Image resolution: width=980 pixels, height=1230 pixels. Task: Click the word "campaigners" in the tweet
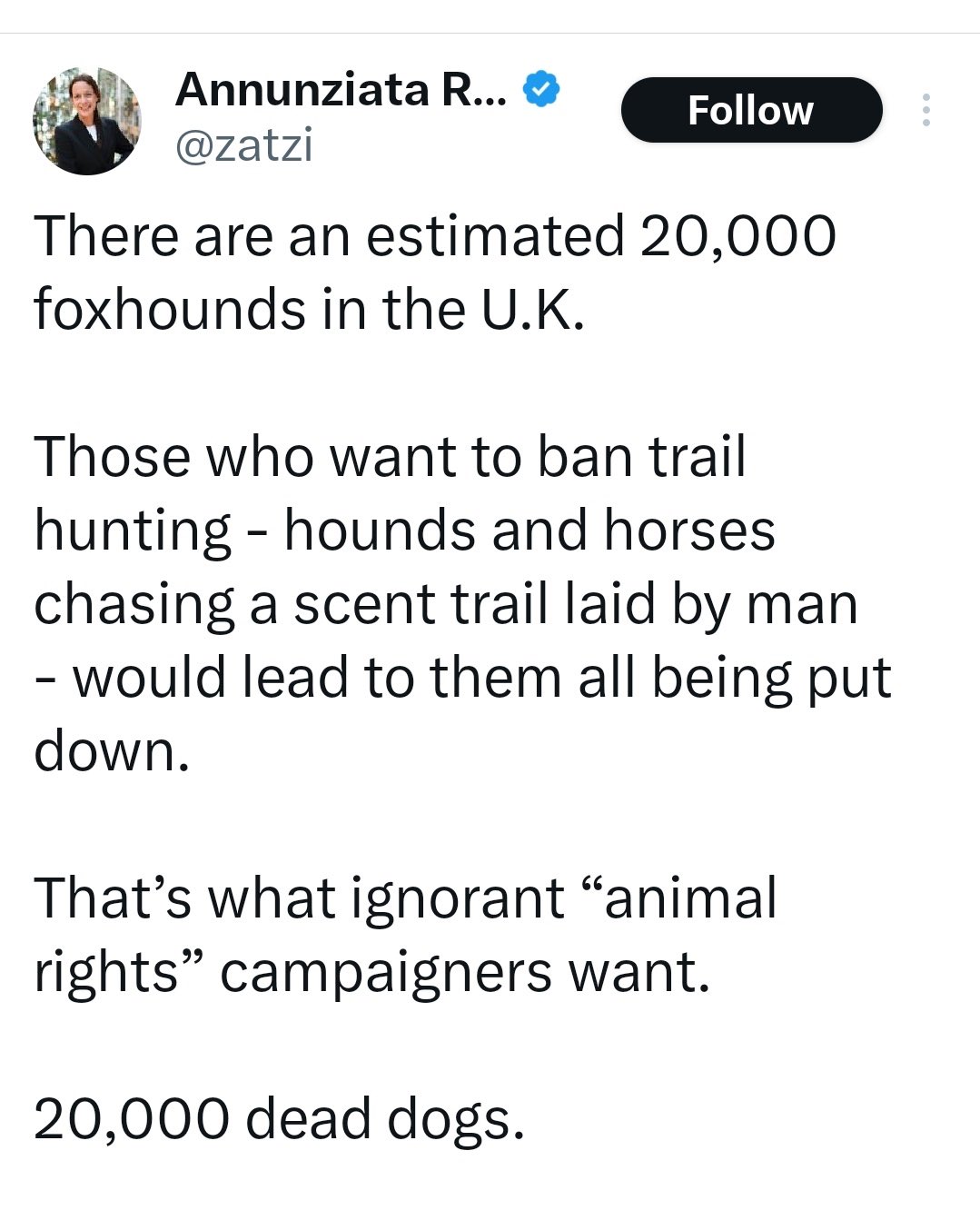coord(385,972)
